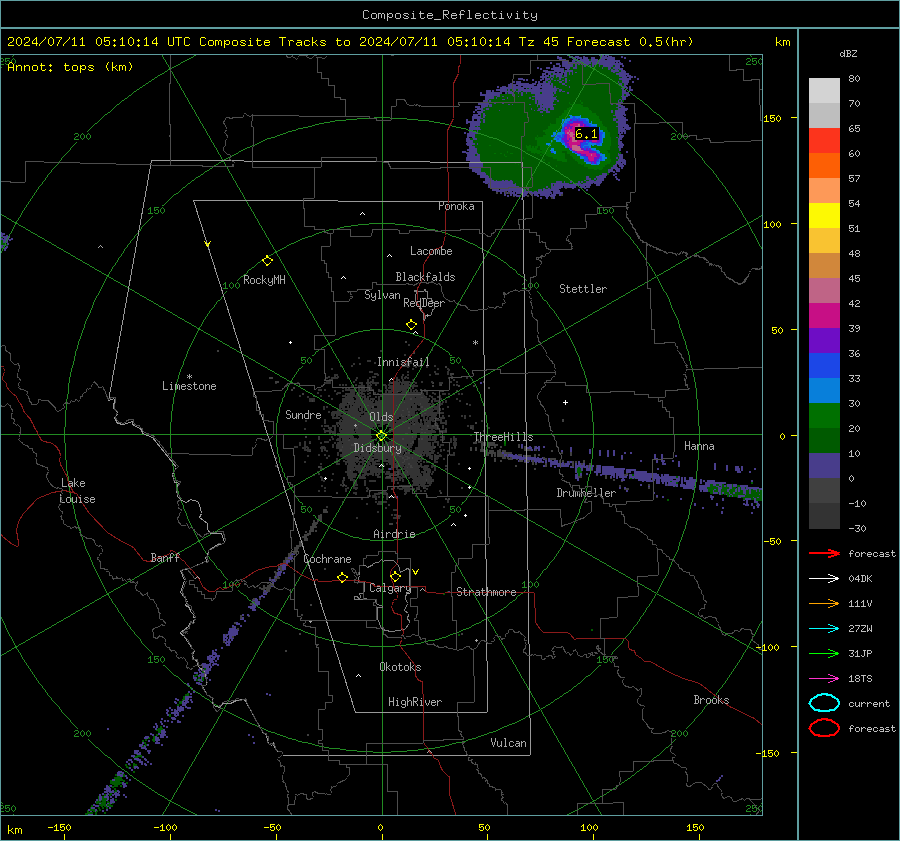Click the asterisk marker above Limestone

[x=189, y=377]
